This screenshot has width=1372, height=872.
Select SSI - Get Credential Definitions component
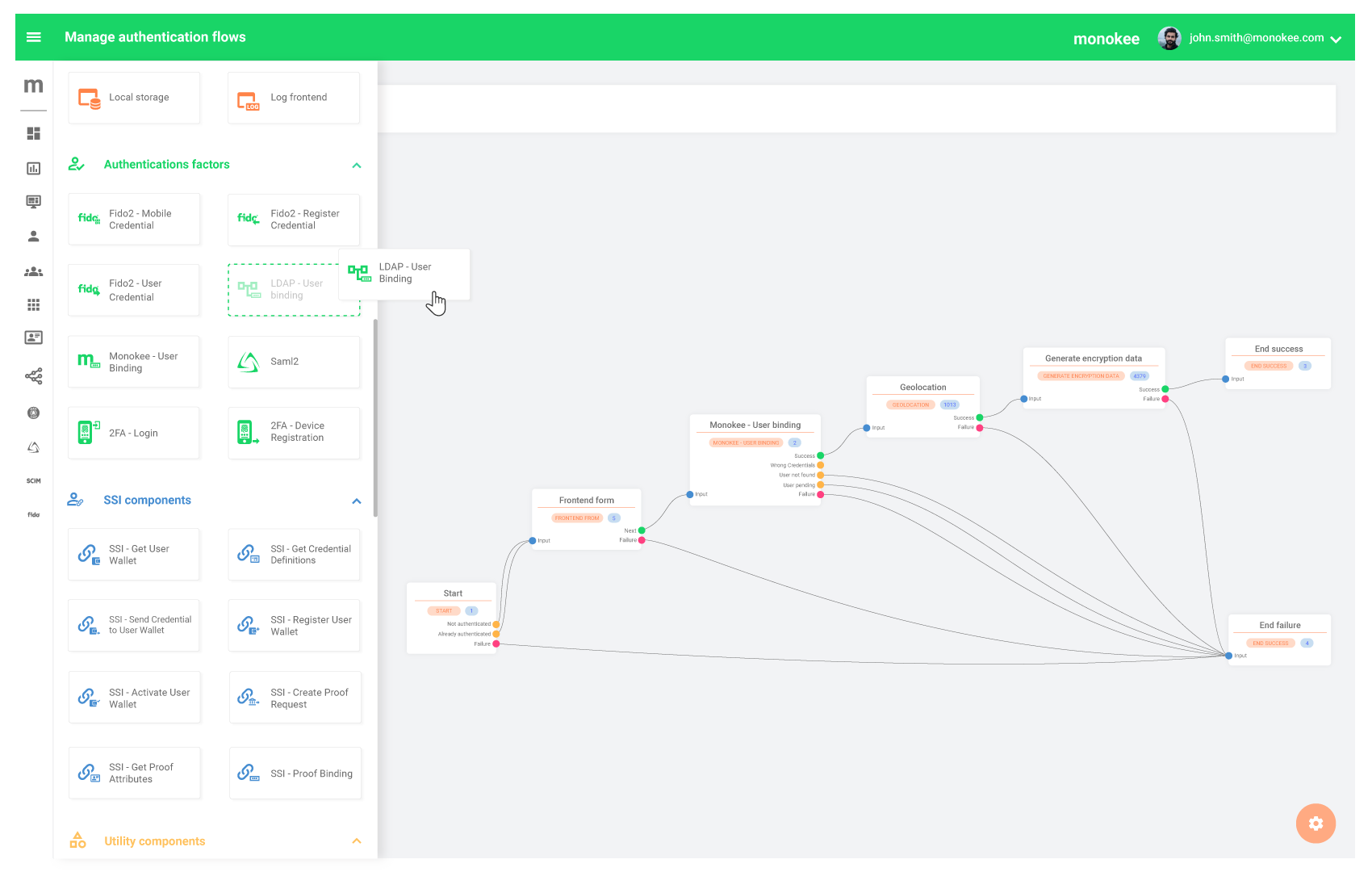(x=294, y=555)
